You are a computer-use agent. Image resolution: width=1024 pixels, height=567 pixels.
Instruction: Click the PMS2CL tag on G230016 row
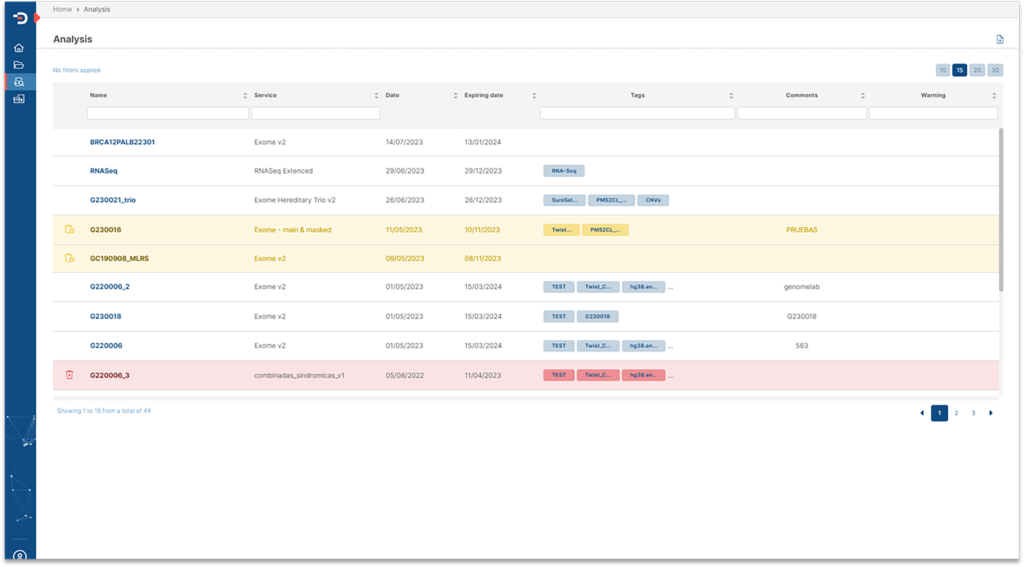605,229
